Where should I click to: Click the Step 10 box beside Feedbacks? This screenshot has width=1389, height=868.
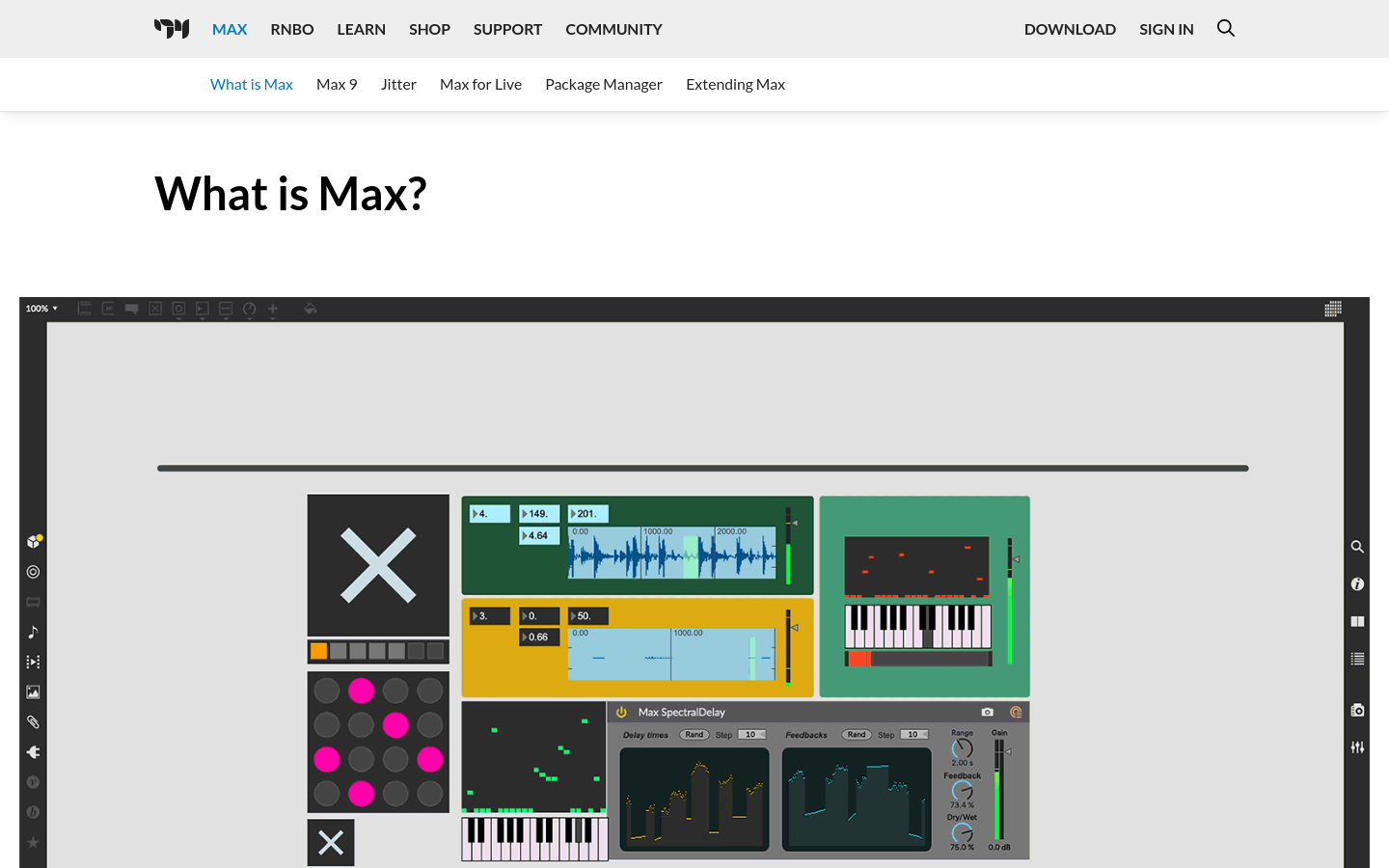point(913,735)
